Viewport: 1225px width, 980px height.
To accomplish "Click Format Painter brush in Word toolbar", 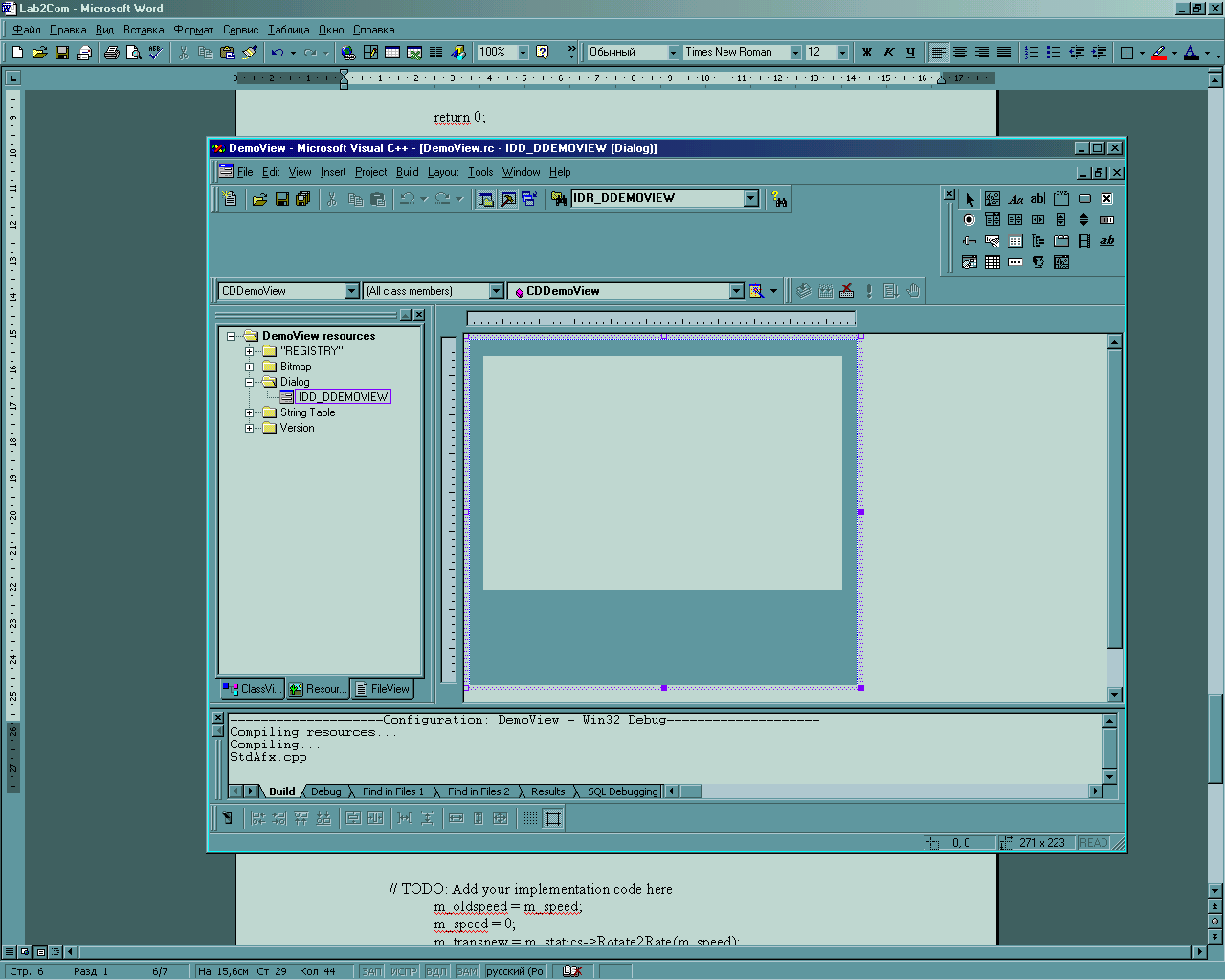I will (x=250, y=53).
